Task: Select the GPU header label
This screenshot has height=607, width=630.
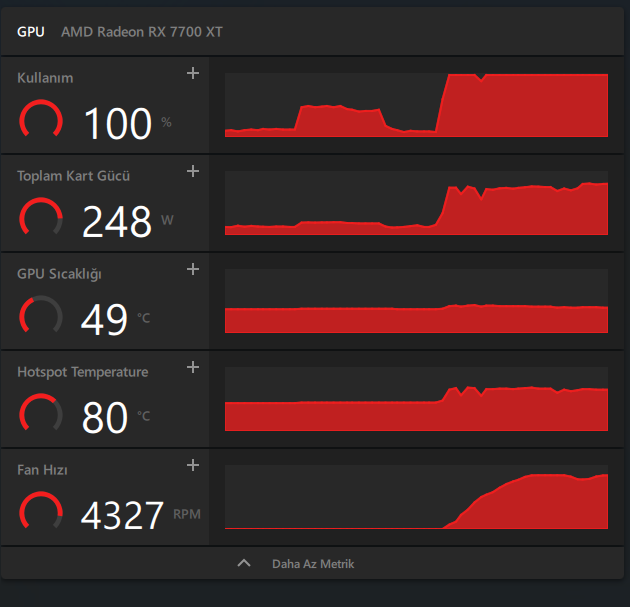Action: (x=31, y=32)
